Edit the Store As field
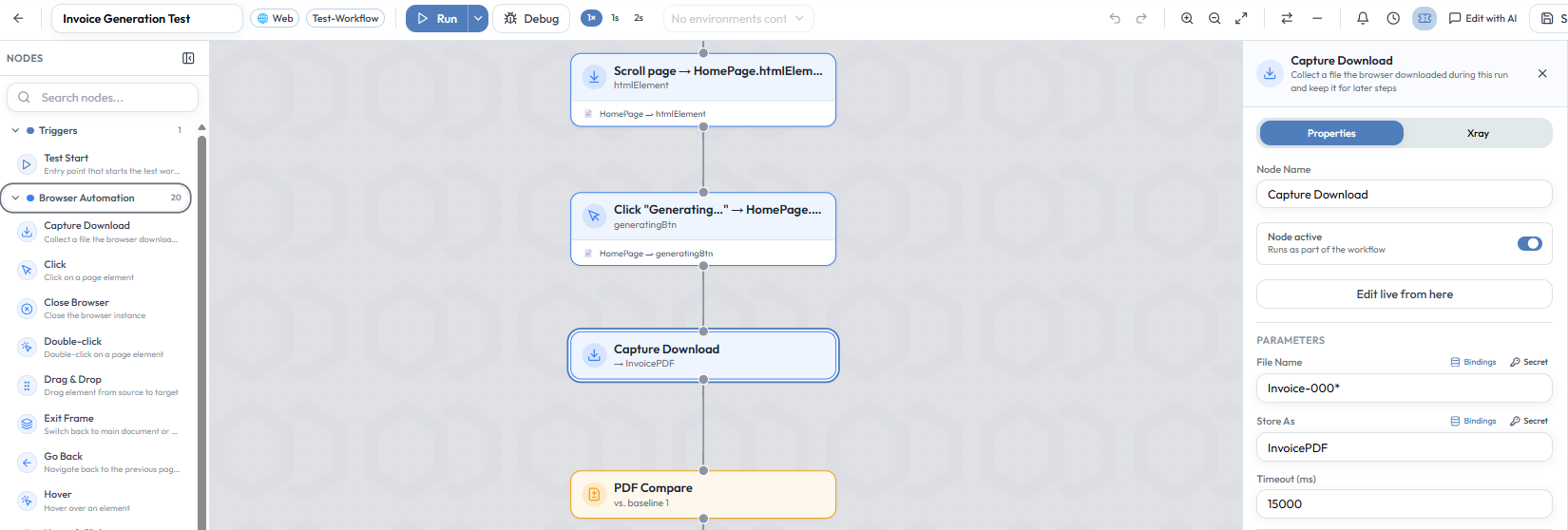 1405,447
